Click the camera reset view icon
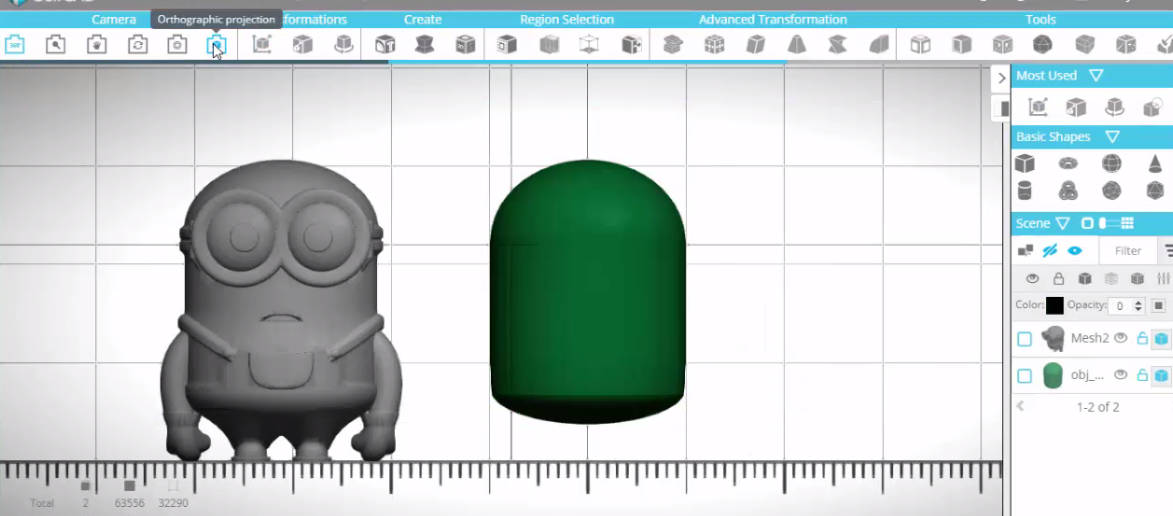 pyautogui.click(x=177, y=45)
